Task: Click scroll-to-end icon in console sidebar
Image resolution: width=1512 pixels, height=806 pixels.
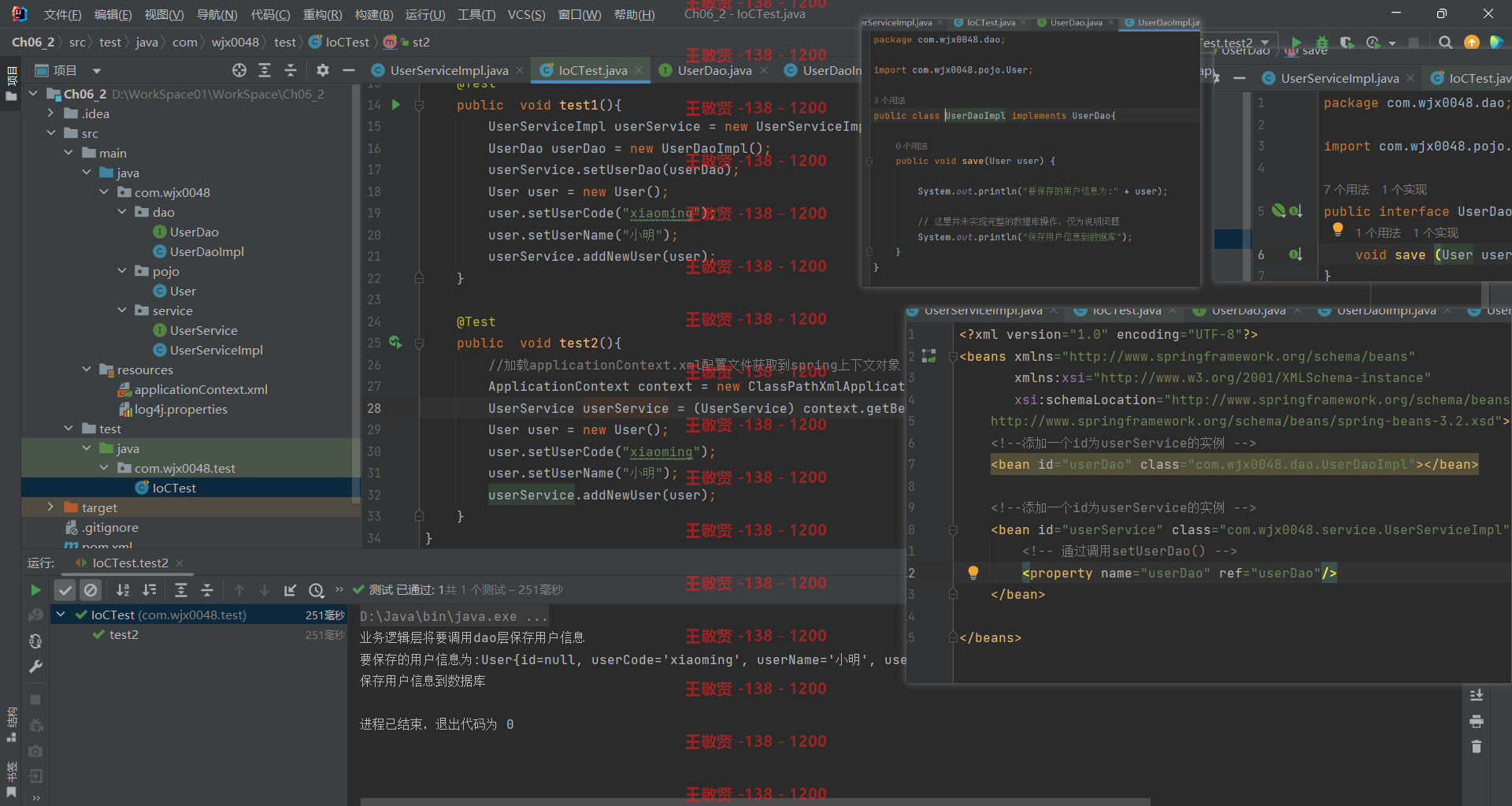Action: click(x=1477, y=695)
